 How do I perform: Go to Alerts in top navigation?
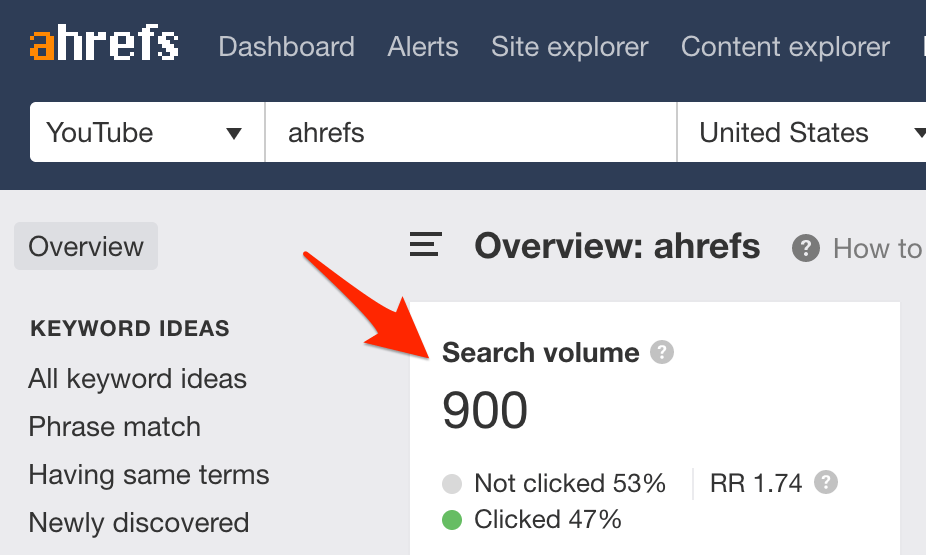coord(423,47)
